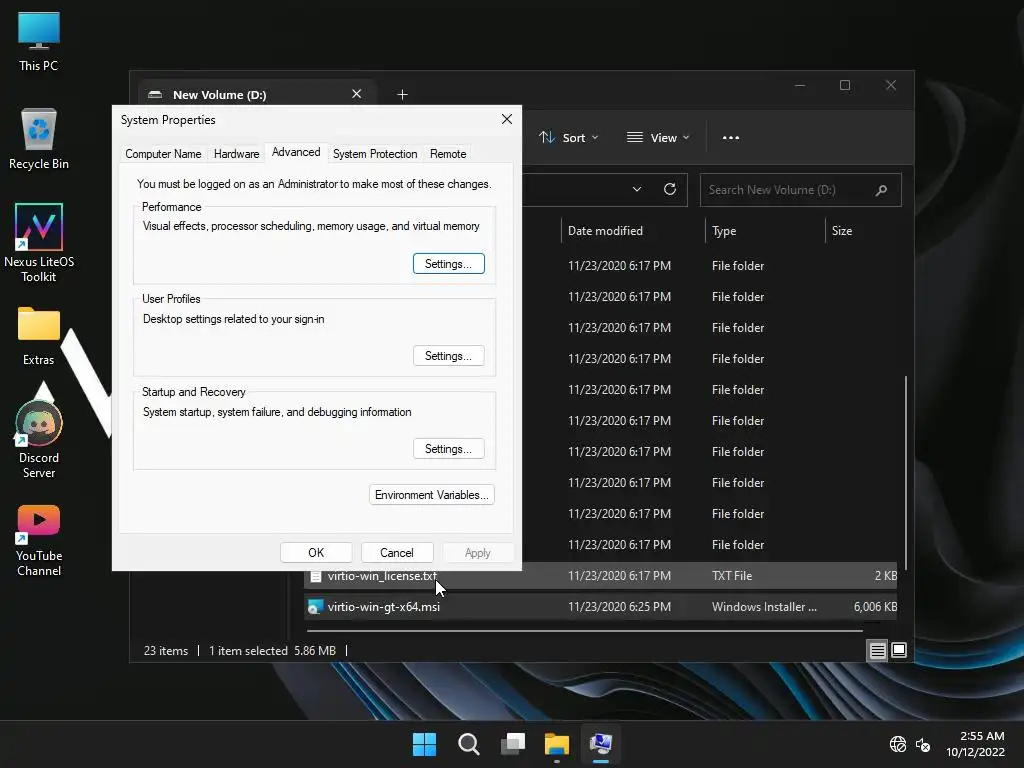
Task: Click the TXT File type cell
Action: pyautogui.click(x=732, y=575)
